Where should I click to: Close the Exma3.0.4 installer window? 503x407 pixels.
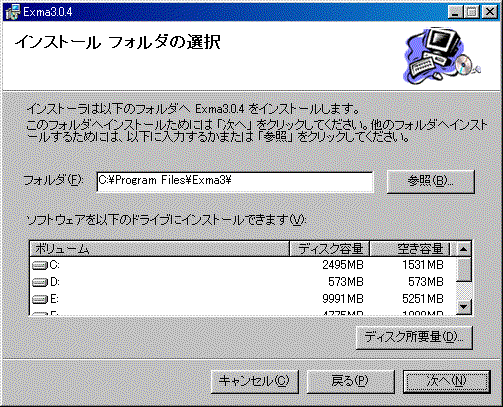point(490,12)
